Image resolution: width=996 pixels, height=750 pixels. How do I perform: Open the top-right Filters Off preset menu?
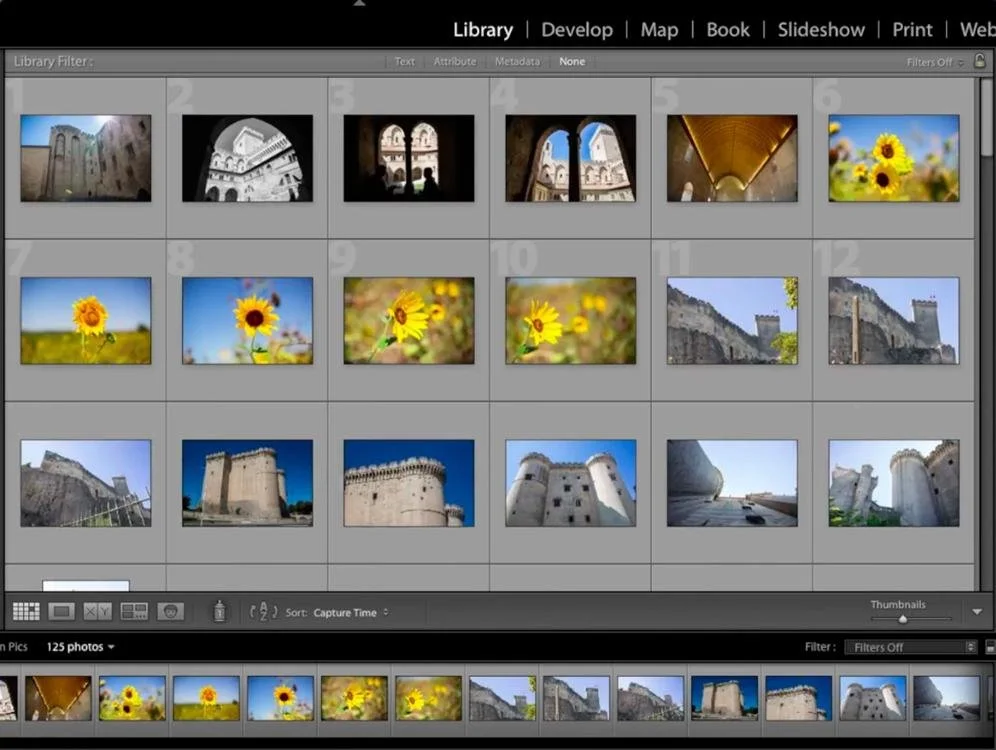click(935, 62)
